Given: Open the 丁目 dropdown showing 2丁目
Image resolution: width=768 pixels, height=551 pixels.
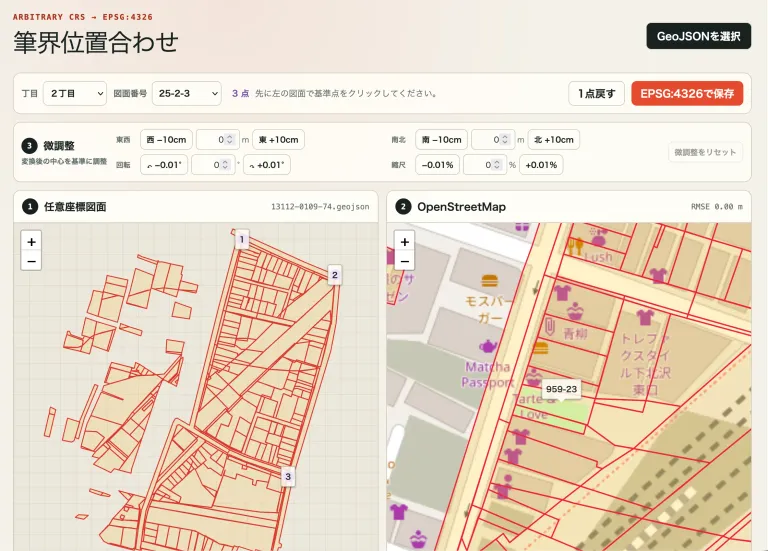Looking at the screenshot, I should pos(75,94).
